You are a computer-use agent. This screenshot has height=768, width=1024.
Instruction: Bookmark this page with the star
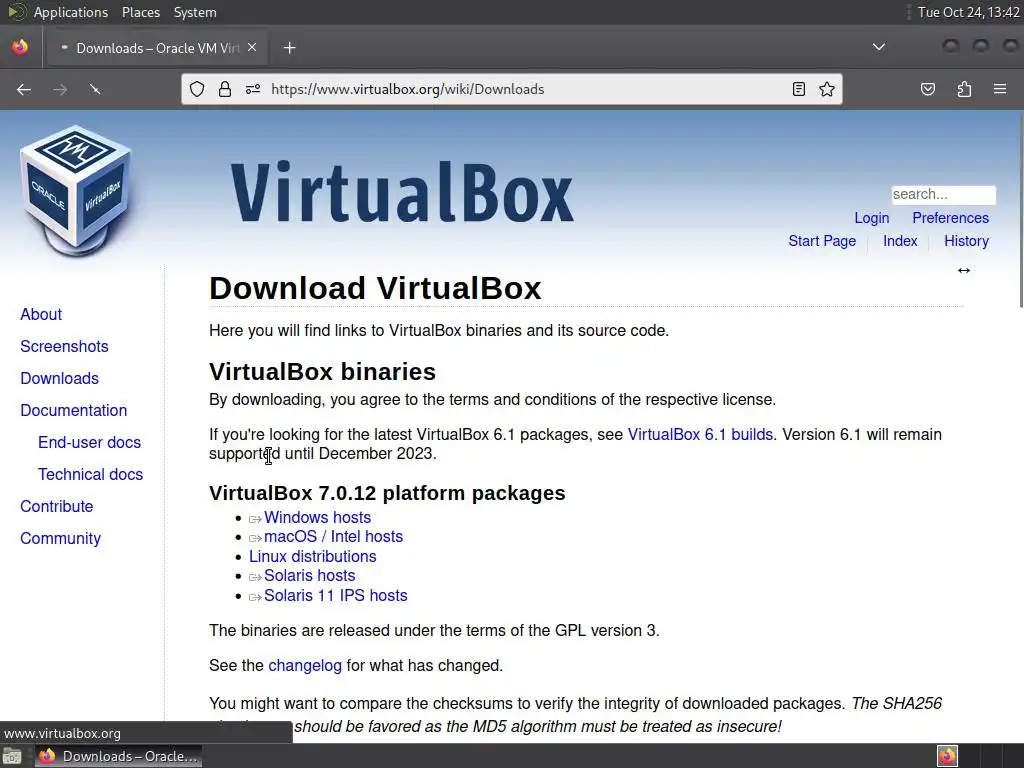point(827,89)
